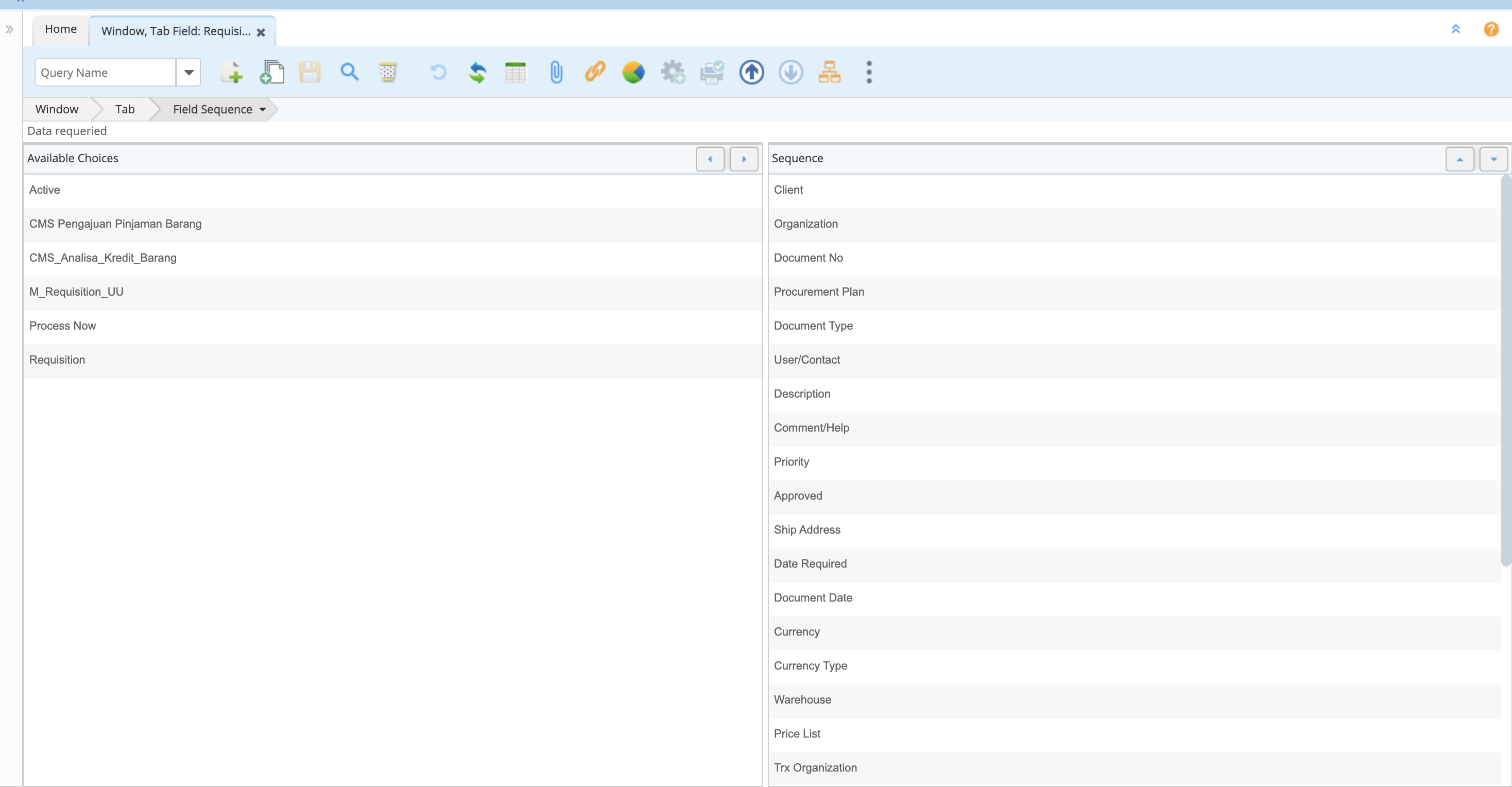
Task: Click the Undo changes icon
Action: coord(438,72)
